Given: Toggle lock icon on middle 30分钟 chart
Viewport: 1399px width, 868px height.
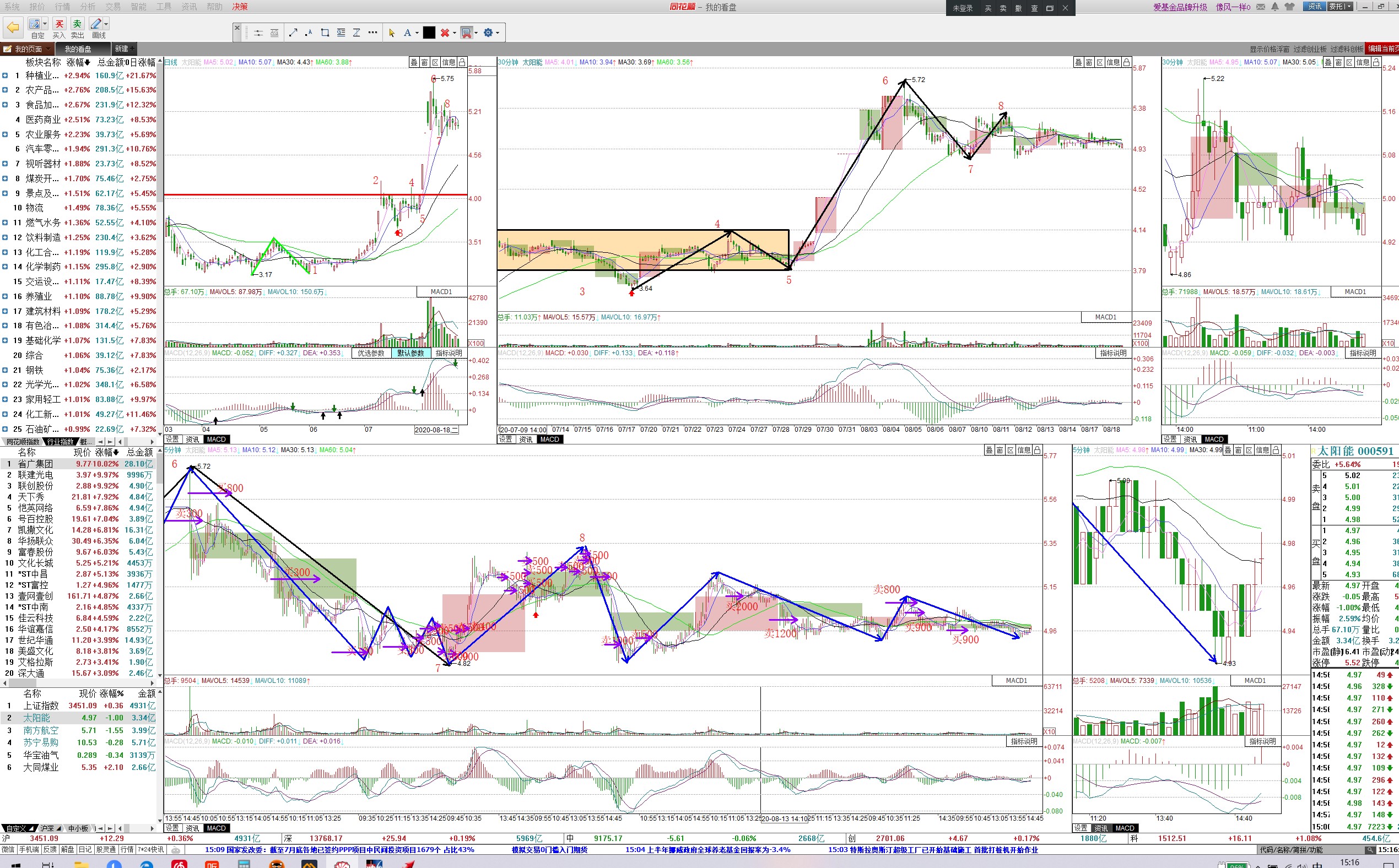Looking at the screenshot, I should pyautogui.click(x=1126, y=62).
